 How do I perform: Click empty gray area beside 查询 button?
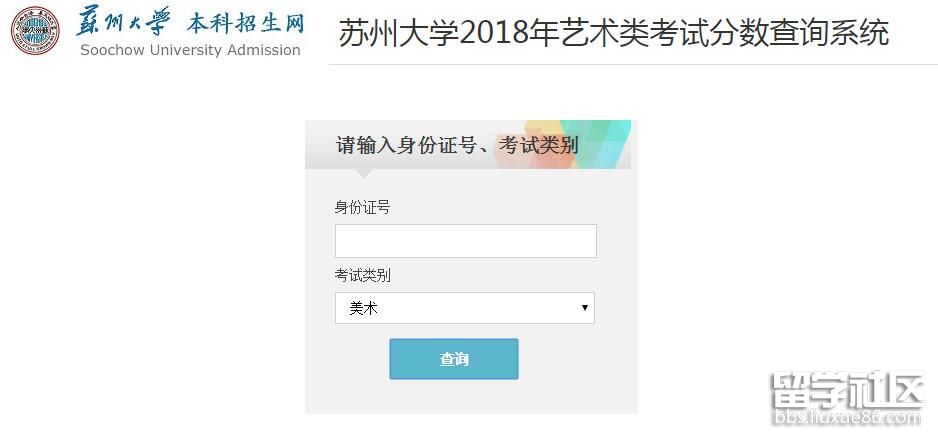(x=580, y=360)
